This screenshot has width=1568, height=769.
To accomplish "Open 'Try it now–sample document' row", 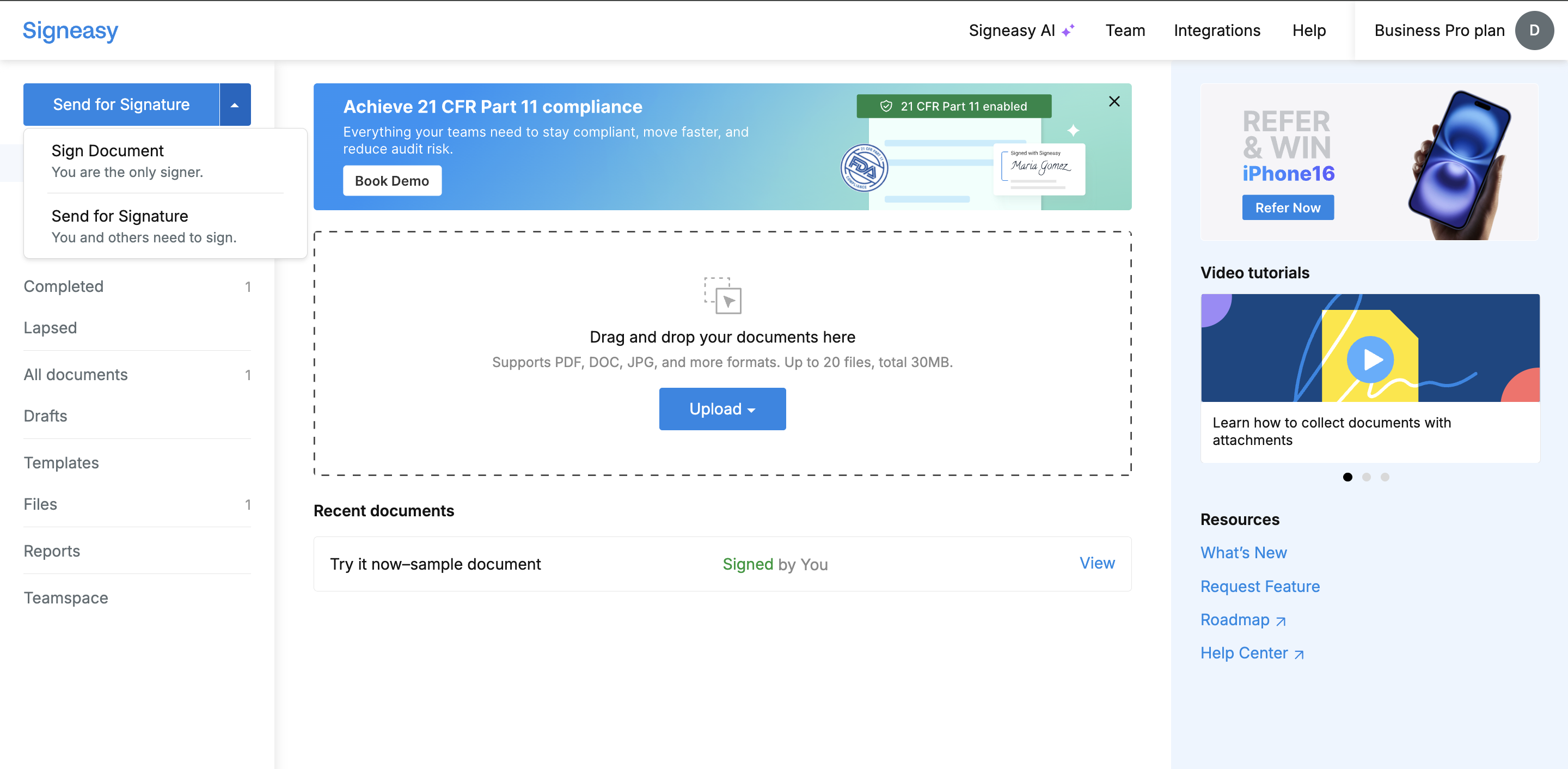I will pyautogui.click(x=722, y=564).
